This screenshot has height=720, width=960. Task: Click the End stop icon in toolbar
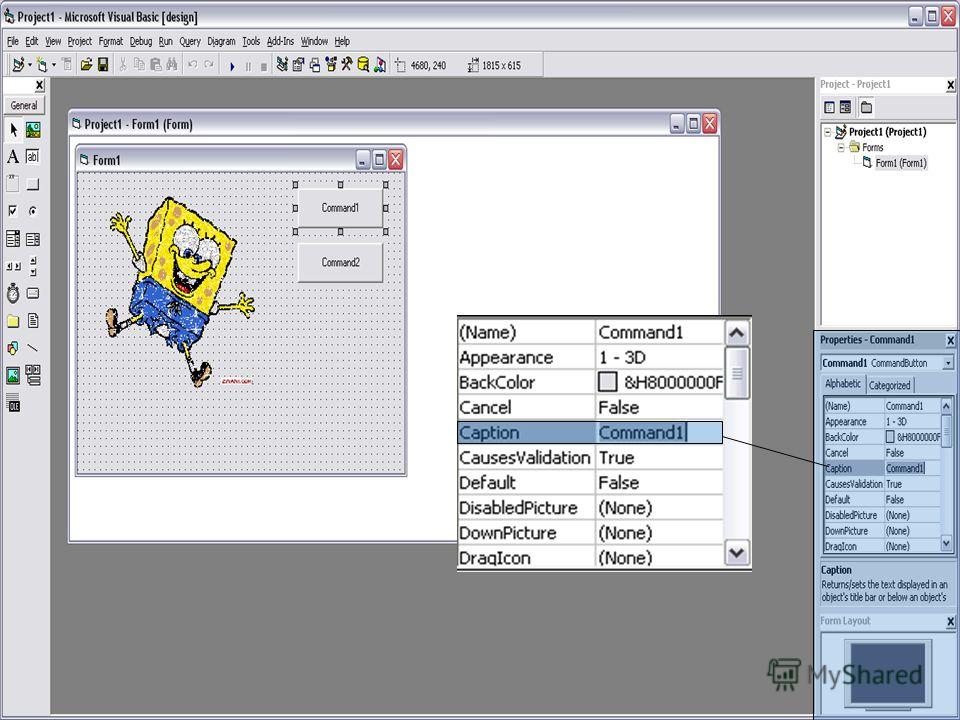[x=264, y=66]
